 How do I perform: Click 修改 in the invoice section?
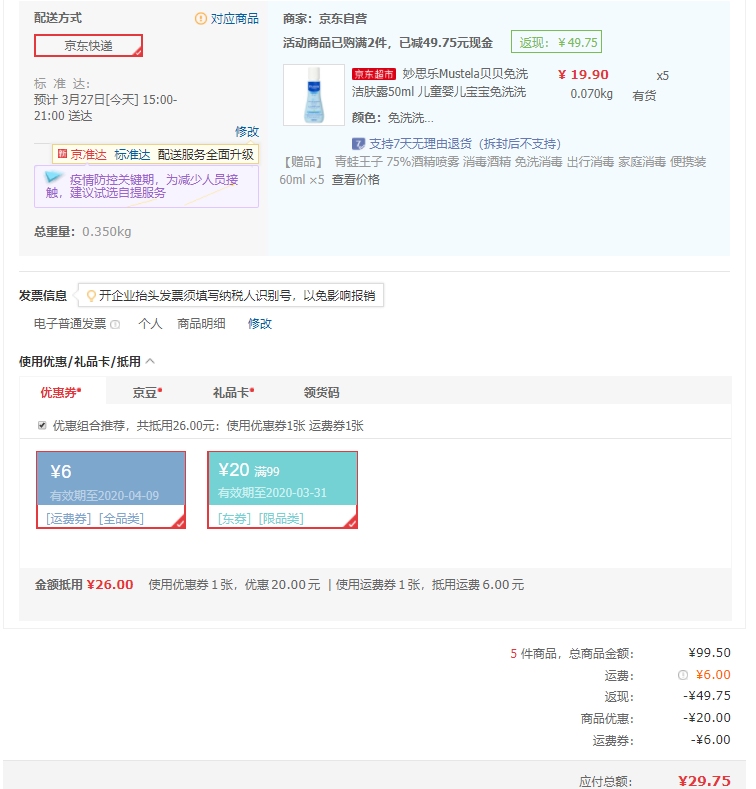[x=260, y=324]
